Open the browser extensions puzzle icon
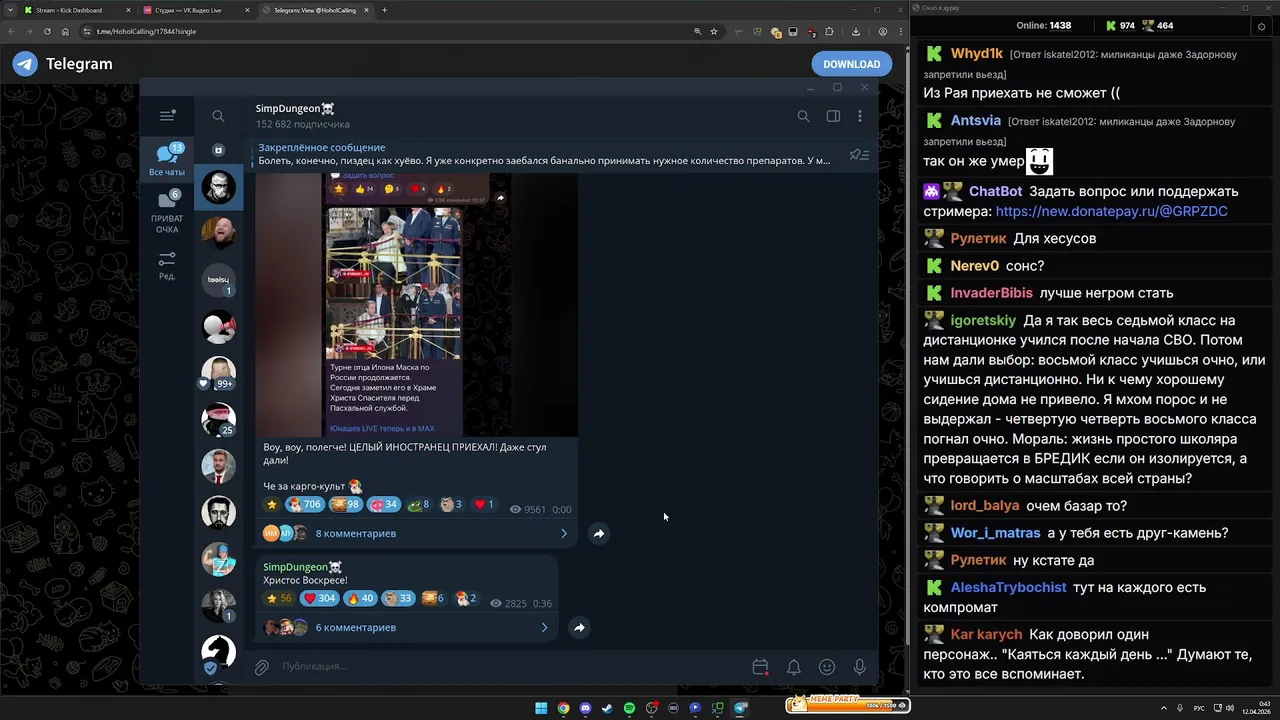Viewport: 1280px width, 720px height. [829, 31]
